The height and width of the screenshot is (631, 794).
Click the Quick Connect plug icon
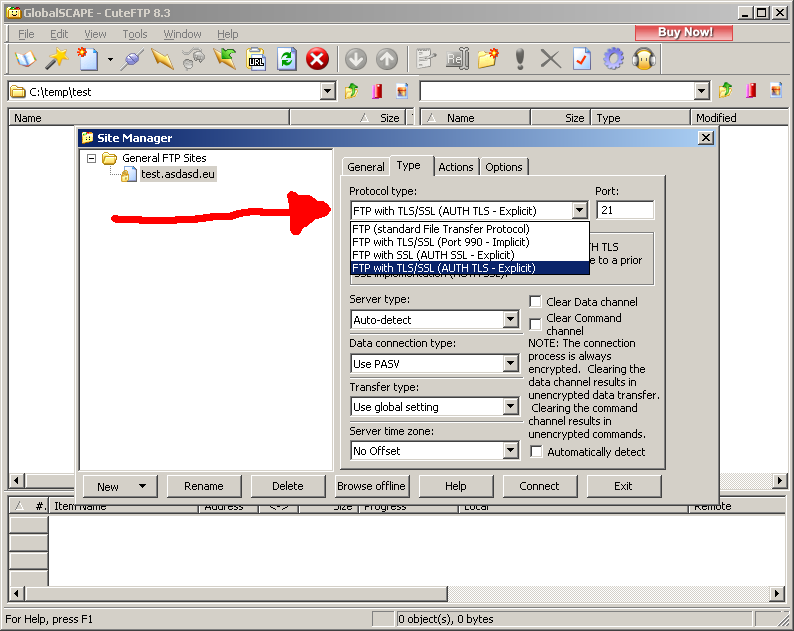pyautogui.click(x=132, y=59)
